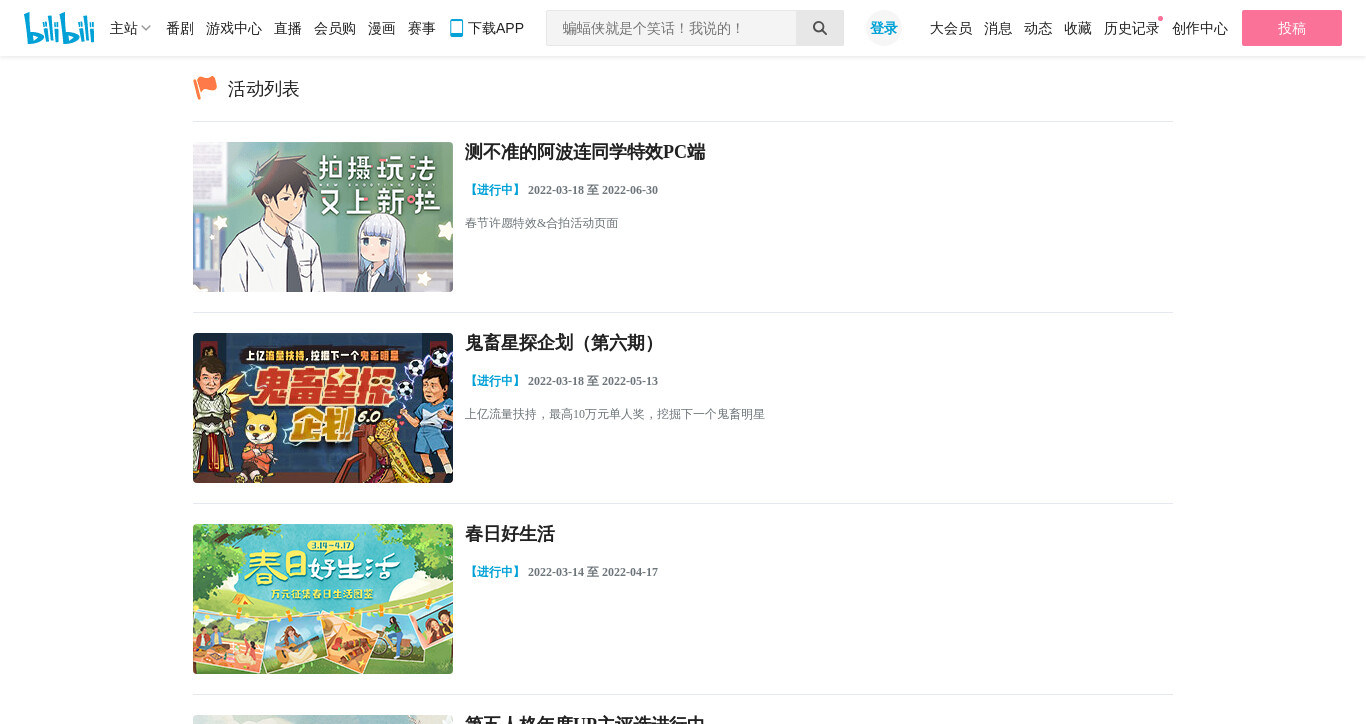Open 动态 feed link
The image size is (1366, 724).
pyautogui.click(x=1038, y=28)
